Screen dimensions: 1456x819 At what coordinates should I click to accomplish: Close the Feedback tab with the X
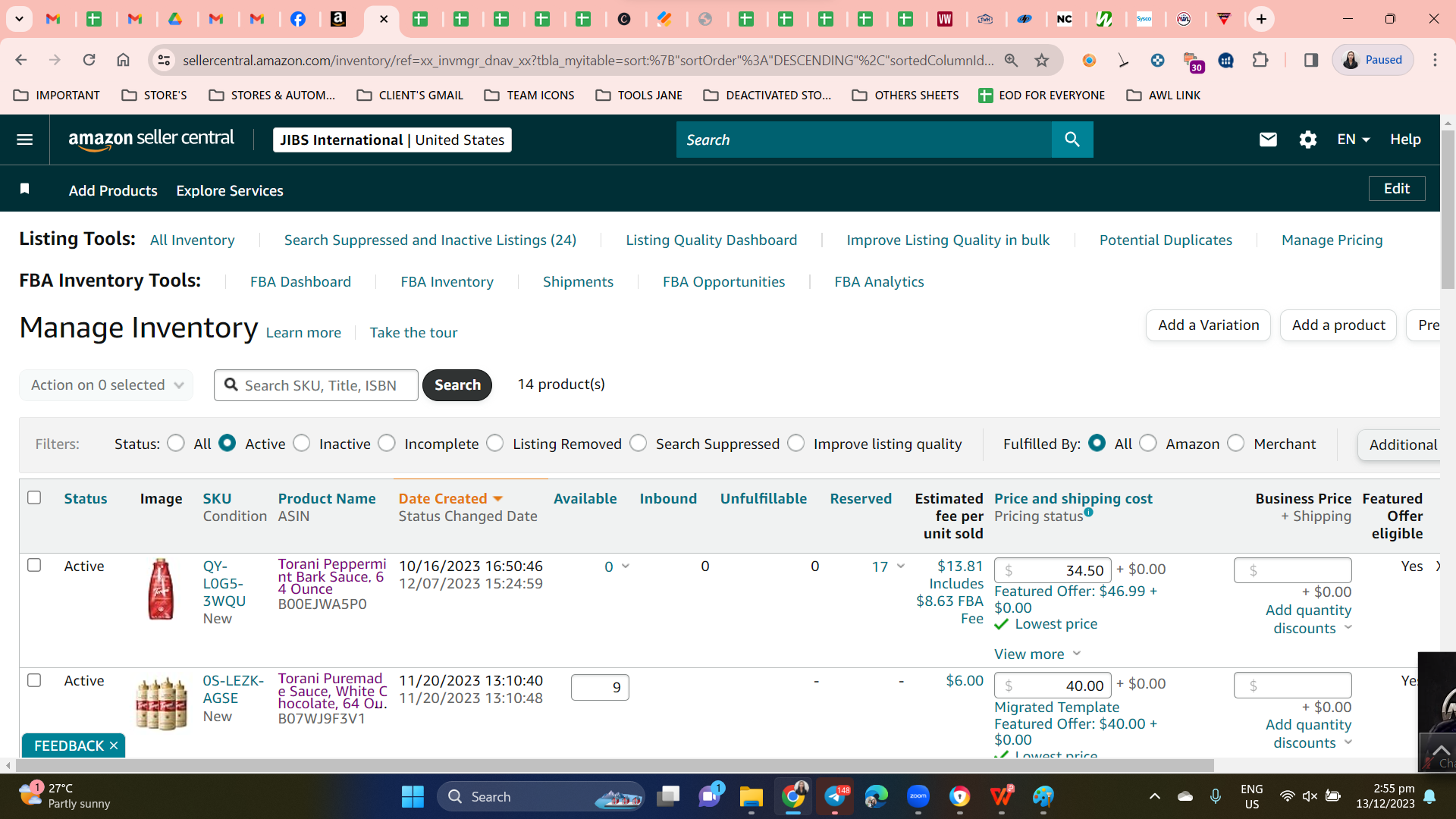click(x=114, y=745)
